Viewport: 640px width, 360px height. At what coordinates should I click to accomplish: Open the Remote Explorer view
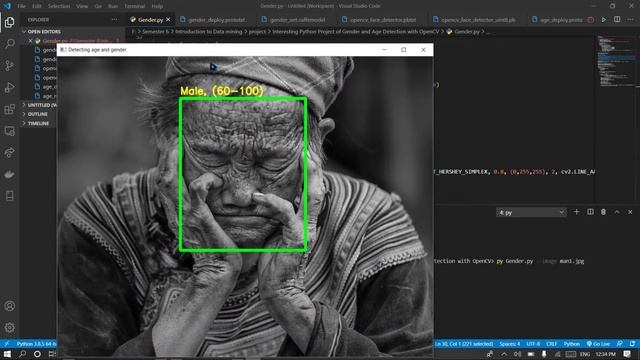9,131
